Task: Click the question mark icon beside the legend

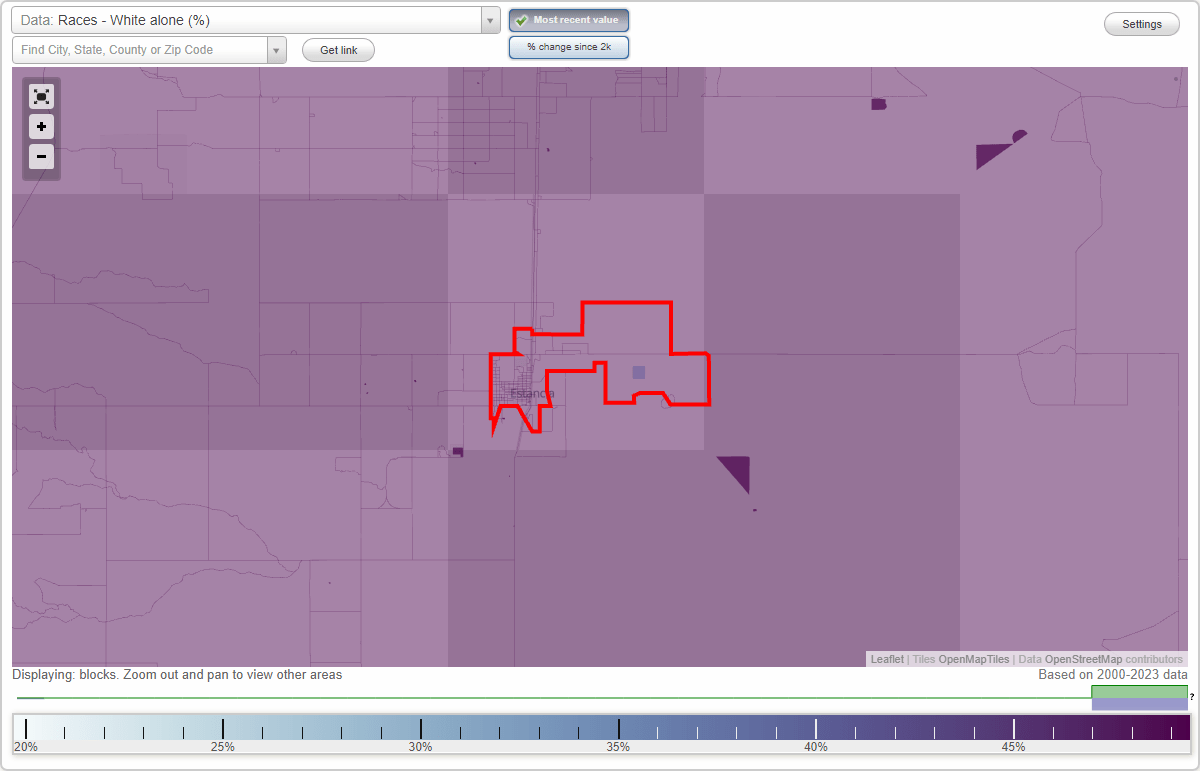Action: point(1193,698)
